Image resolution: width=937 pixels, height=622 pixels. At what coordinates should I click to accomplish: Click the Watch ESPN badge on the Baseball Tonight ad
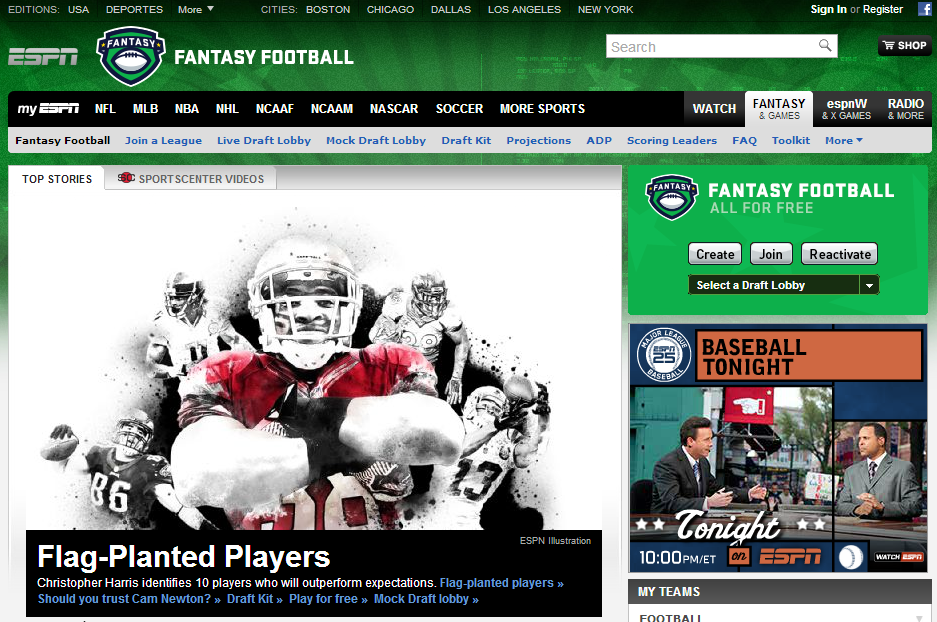click(x=899, y=557)
